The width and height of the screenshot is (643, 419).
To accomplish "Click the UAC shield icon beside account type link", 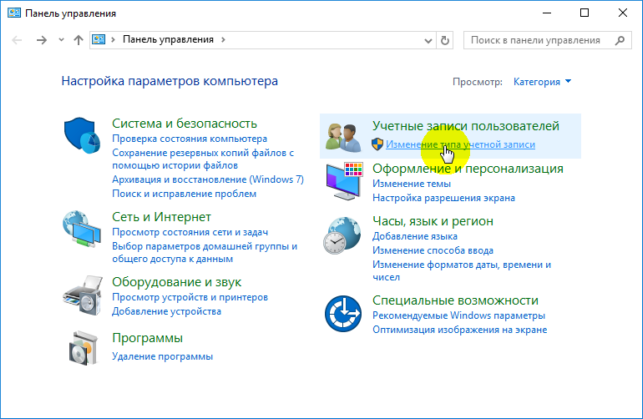I will (377, 144).
